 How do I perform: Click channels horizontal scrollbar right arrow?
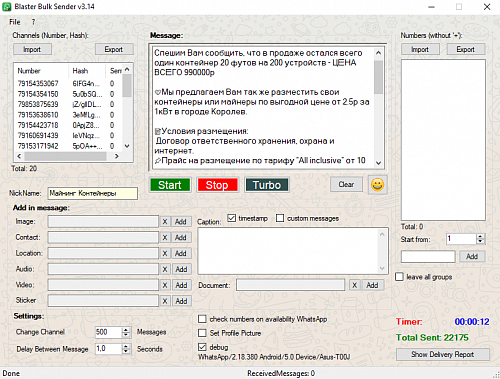[x=117, y=156]
